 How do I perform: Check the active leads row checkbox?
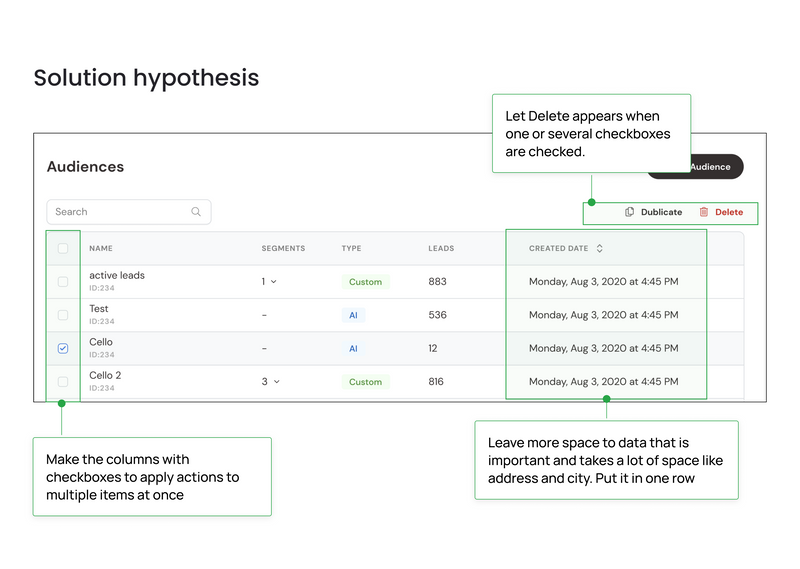pos(63,282)
